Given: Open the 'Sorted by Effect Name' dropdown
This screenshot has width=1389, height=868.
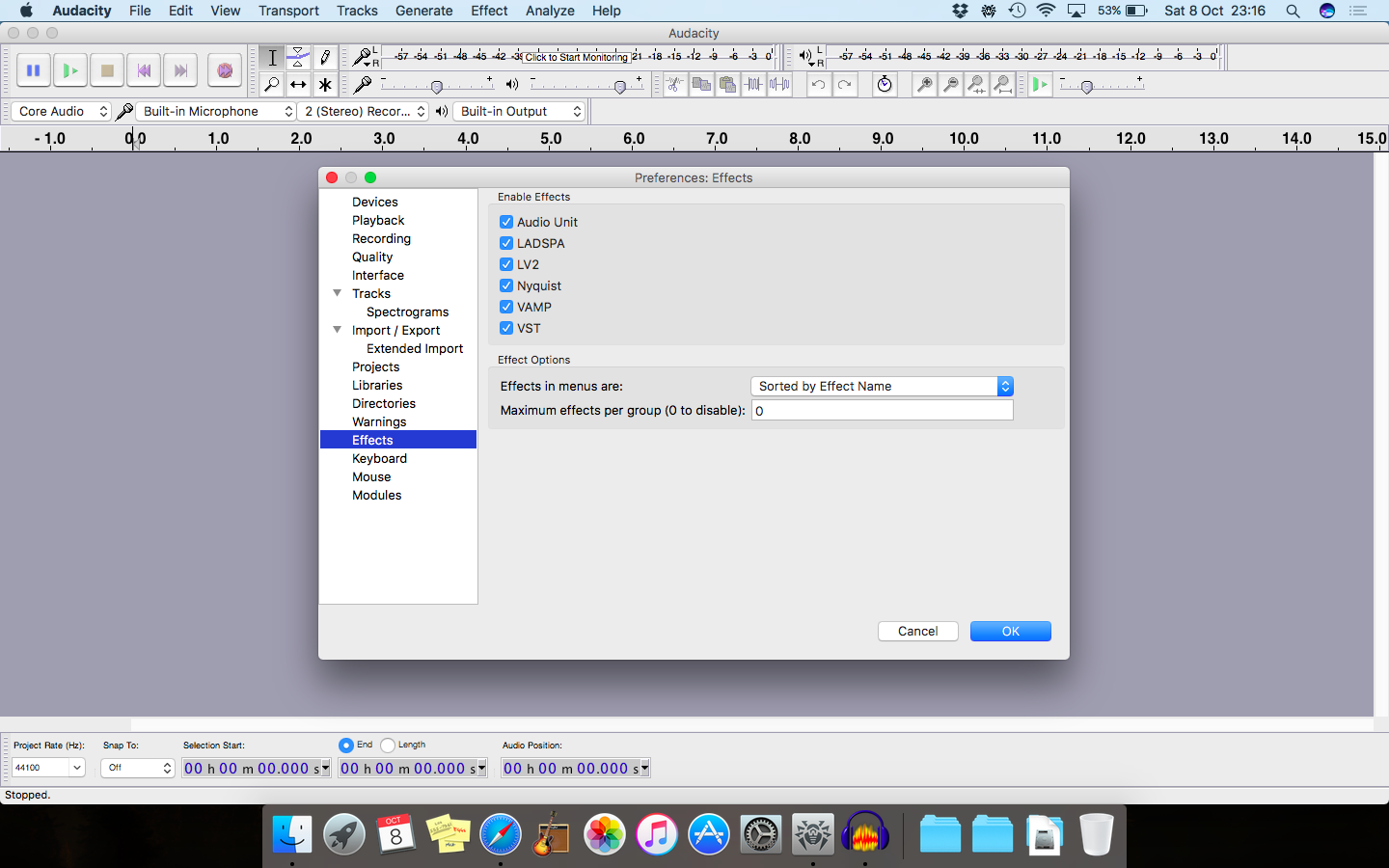Looking at the screenshot, I should (x=882, y=386).
